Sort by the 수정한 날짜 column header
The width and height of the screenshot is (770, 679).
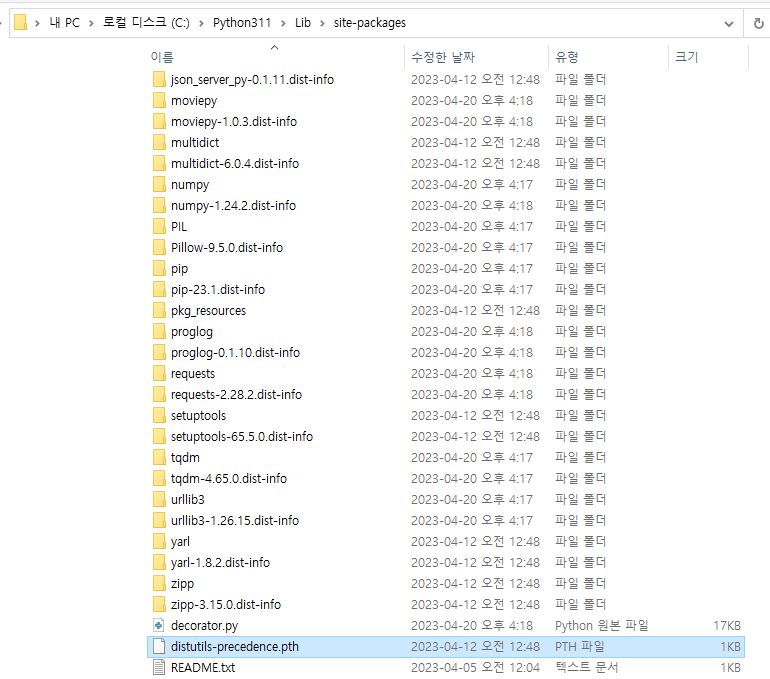tap(443, 57)
